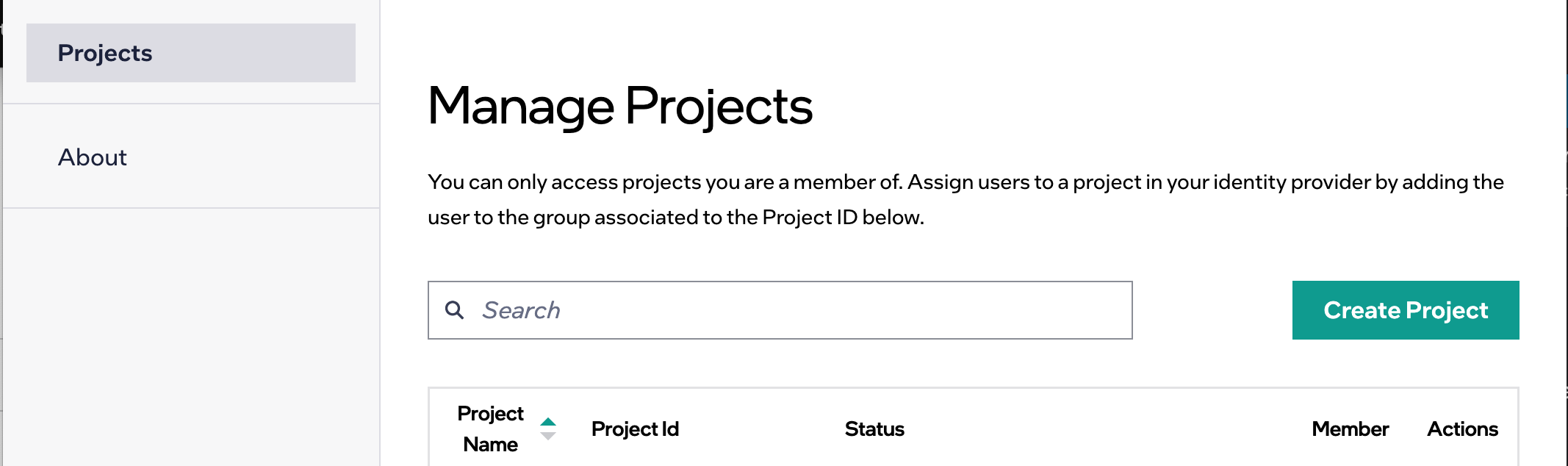Click the Actions column header
1568x466 pixels.
pyautogui.click(x=1462, y=429)
